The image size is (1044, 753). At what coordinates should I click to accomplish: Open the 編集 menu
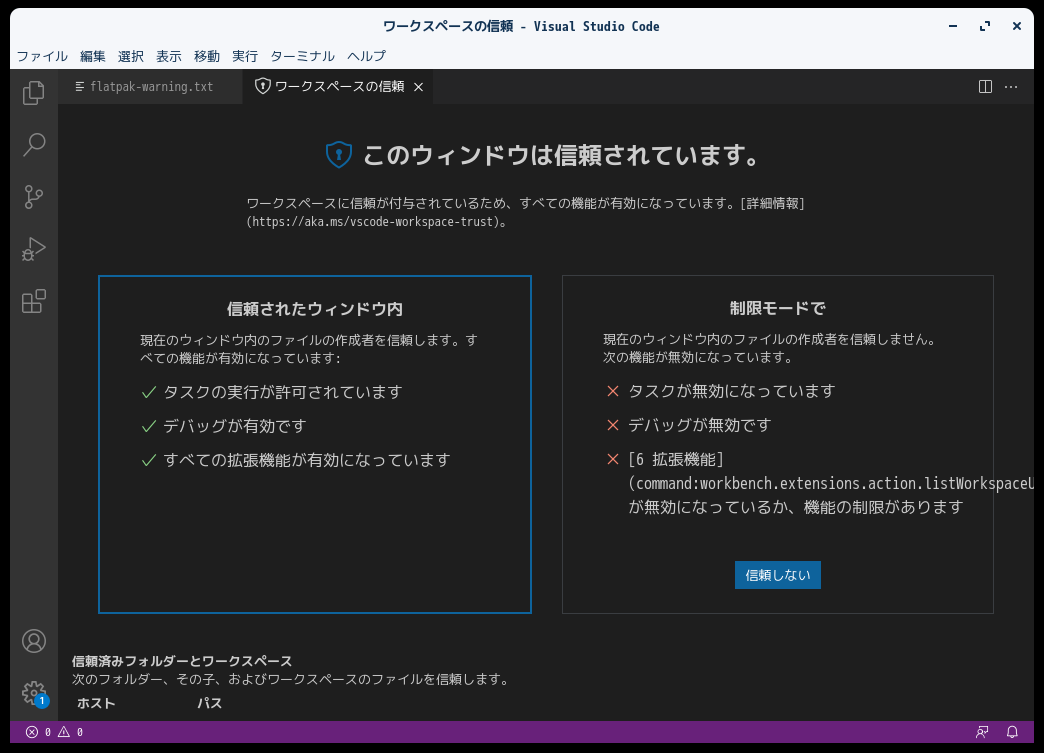93,56
